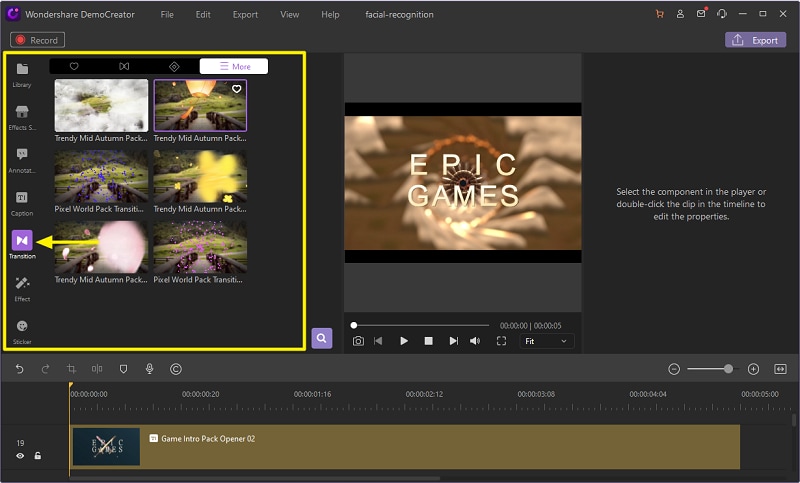Go to next frame in player

coord(453,341)
